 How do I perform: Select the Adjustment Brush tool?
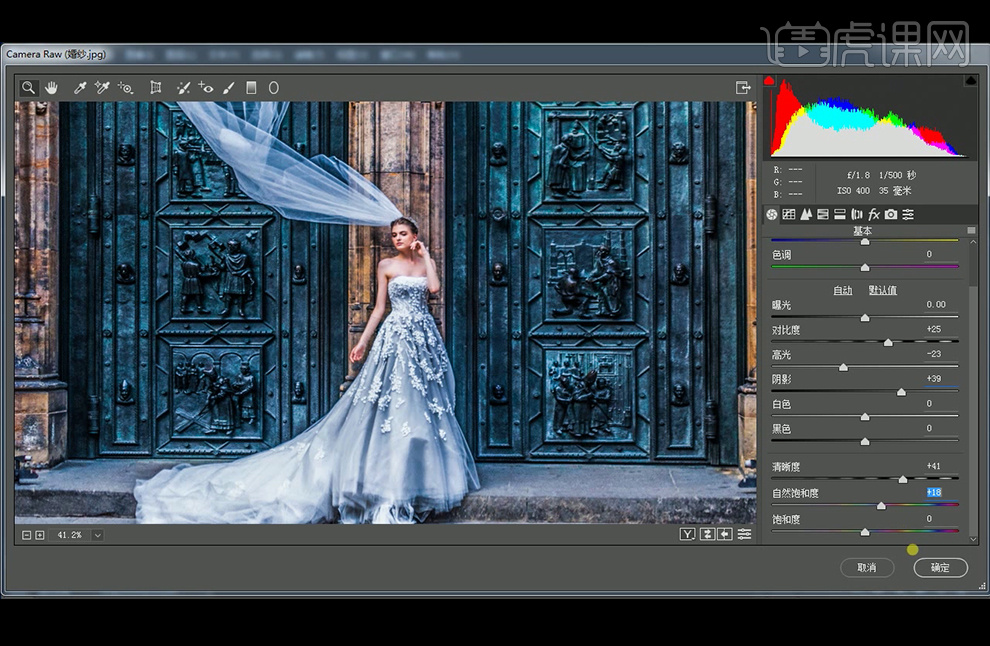[229, 88]
